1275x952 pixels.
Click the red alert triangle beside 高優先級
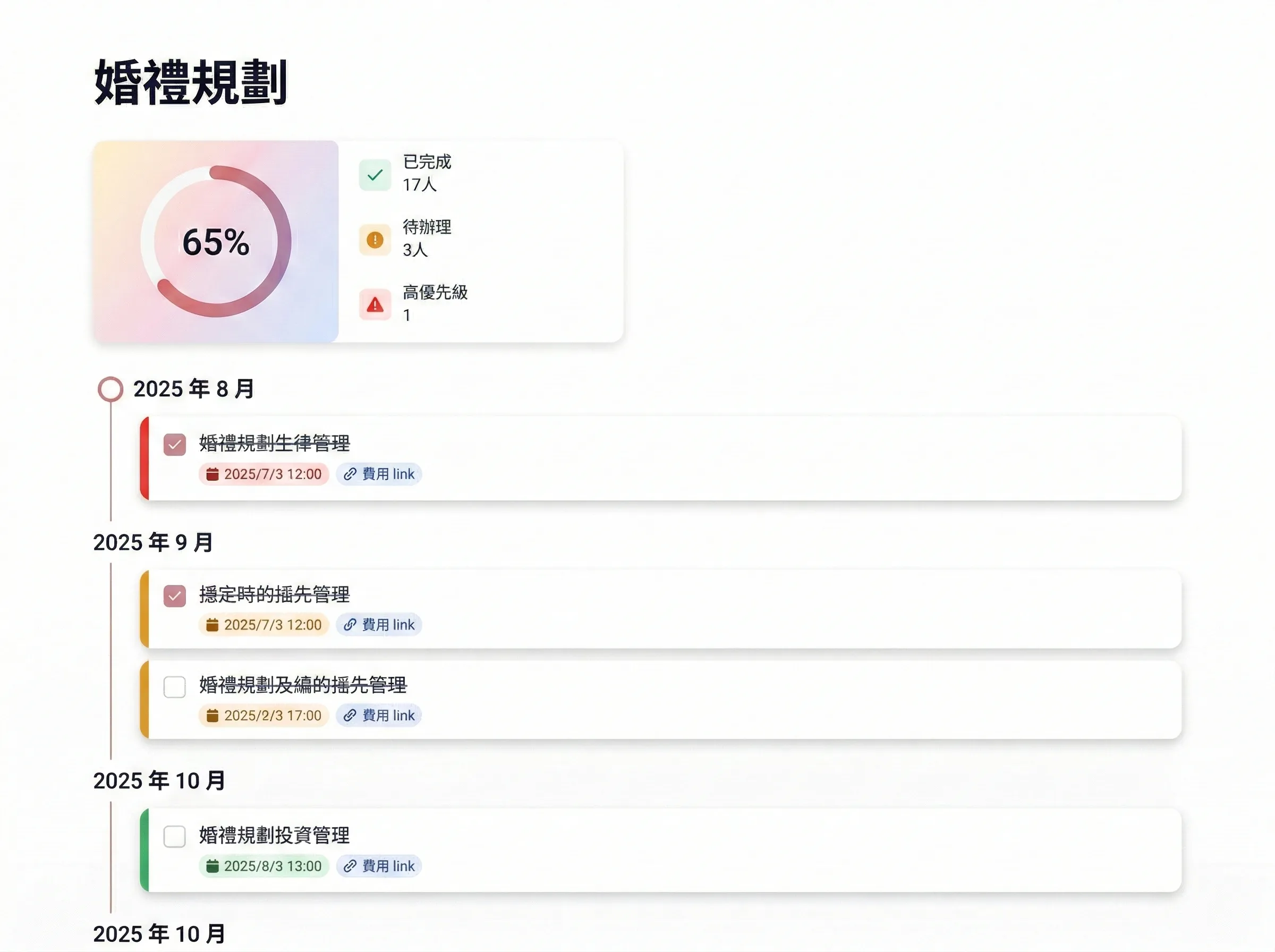[376, 304]
